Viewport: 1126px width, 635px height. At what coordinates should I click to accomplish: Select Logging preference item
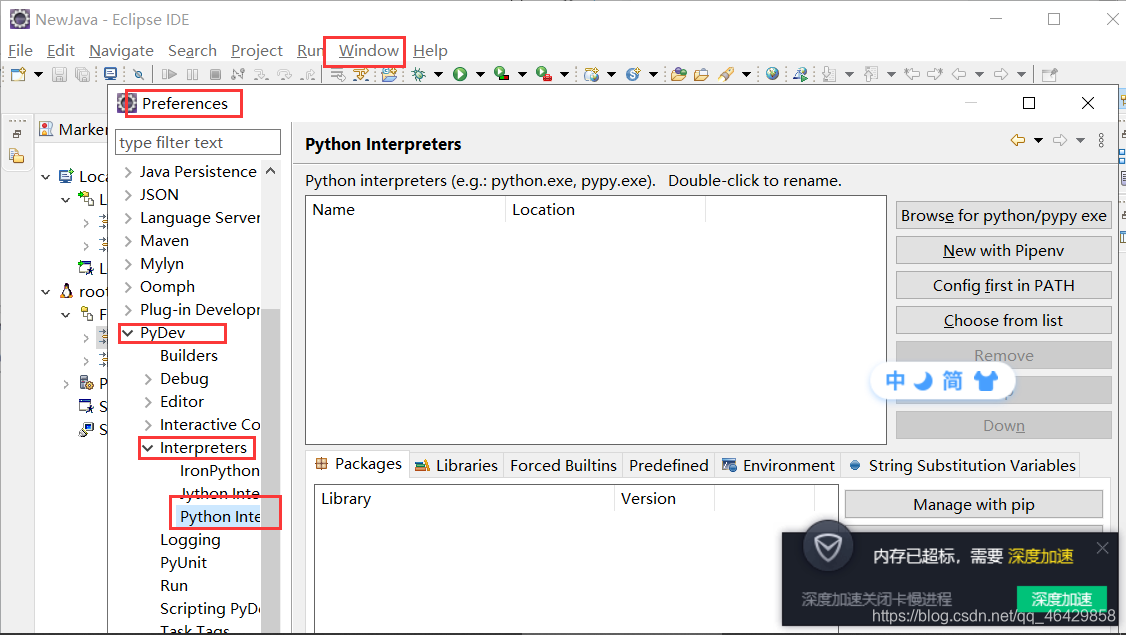coord(190,539)
